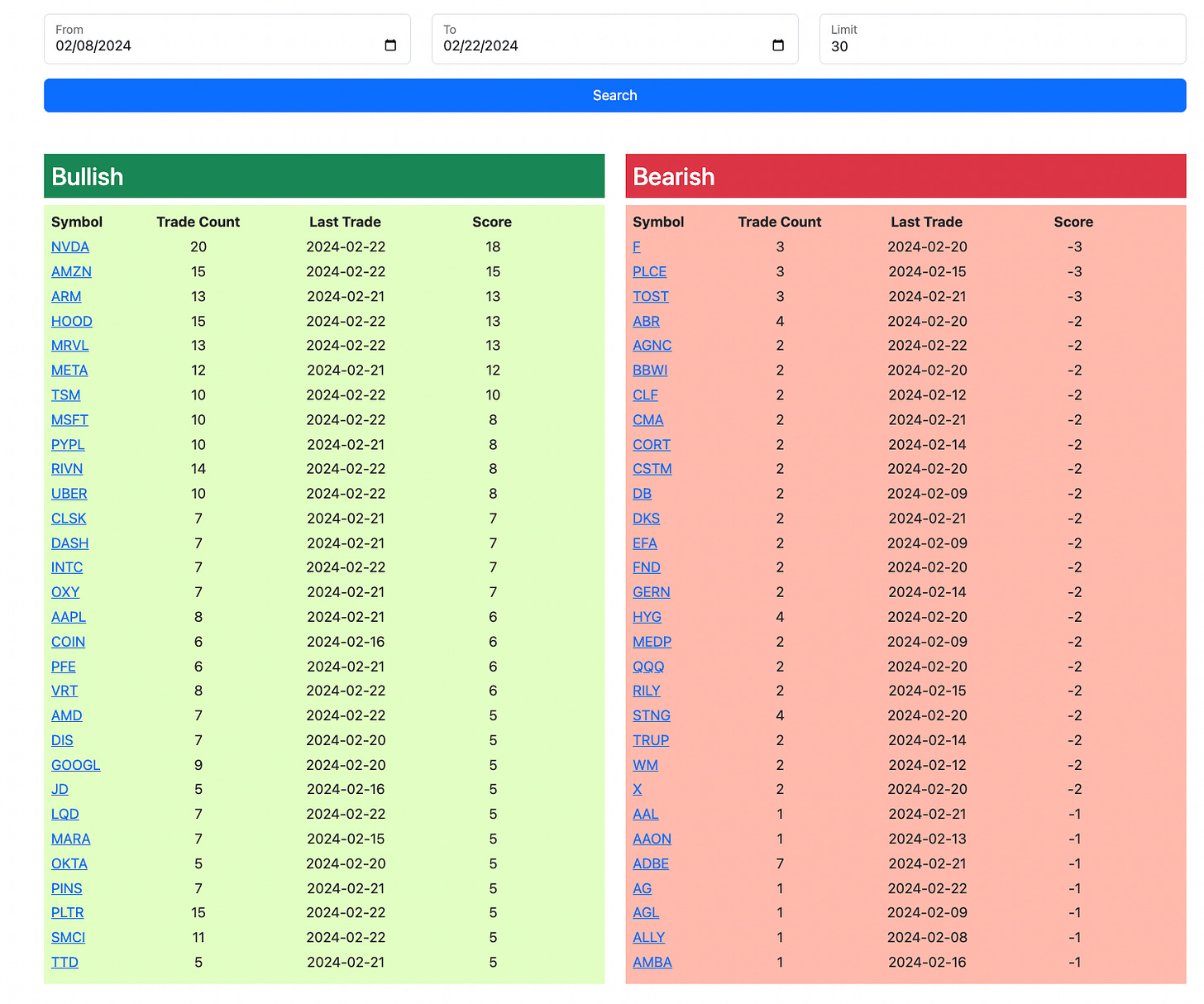Open the From date calendar picker icon
Screen dimensions: 1204x1004
coord(390,45)
